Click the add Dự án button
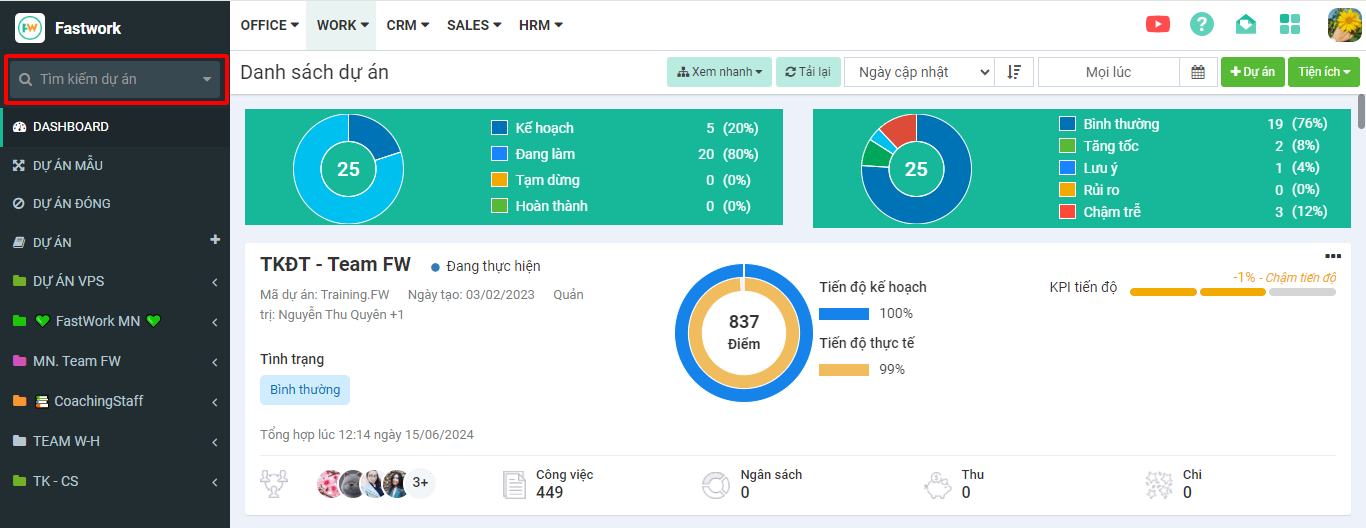Image resolution: width=1366 pixels, height=528 pixels. 1252,72
